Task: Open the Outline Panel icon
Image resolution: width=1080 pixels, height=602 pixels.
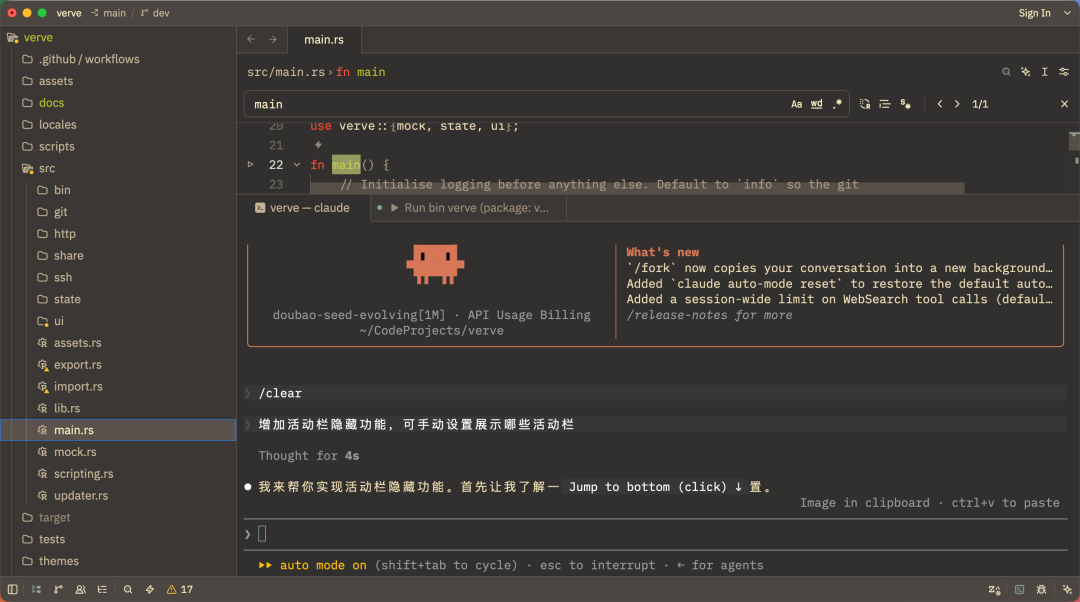Action: click(x=103, y=590)
